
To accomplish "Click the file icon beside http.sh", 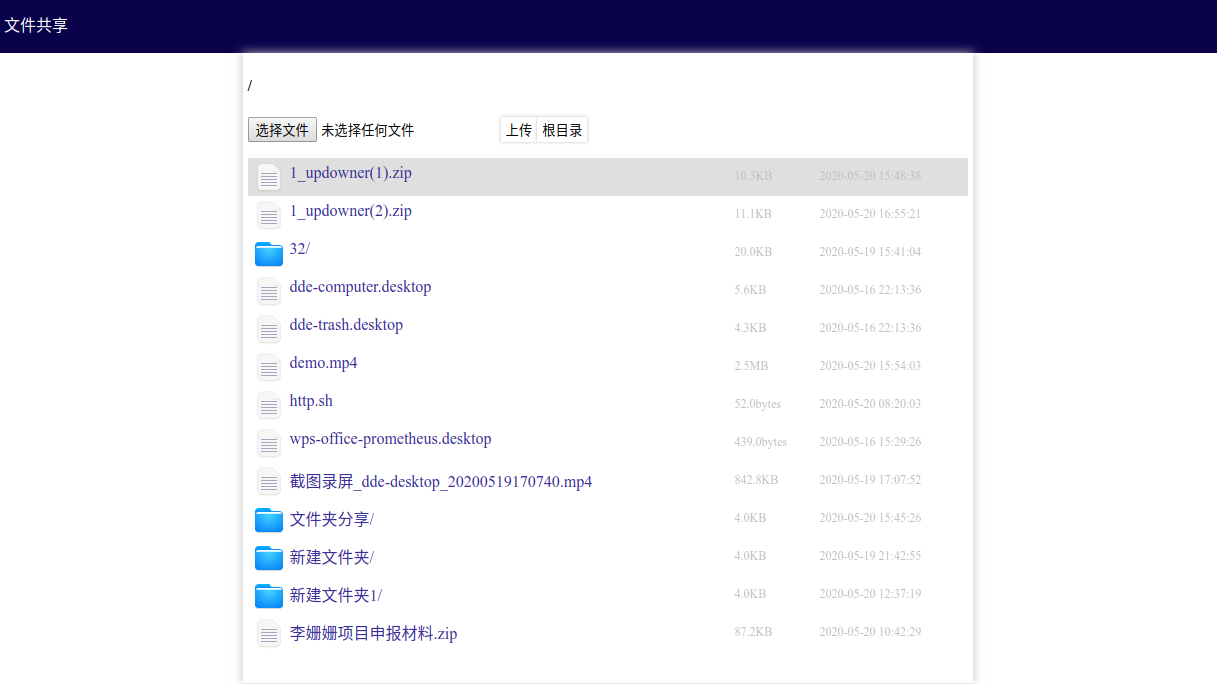I will tap(269, 405).
